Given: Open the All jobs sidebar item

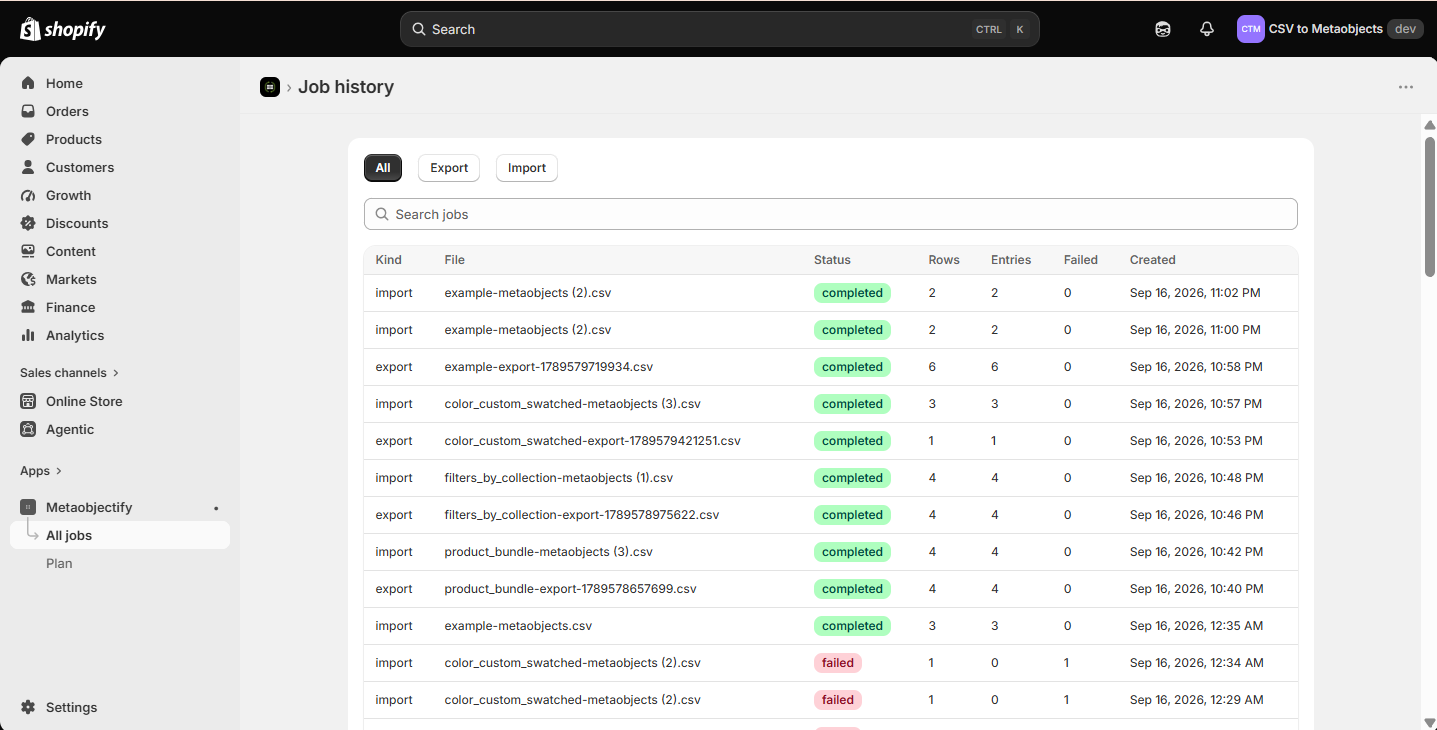Looking at the screenshot, I should [x=120, y=535].
